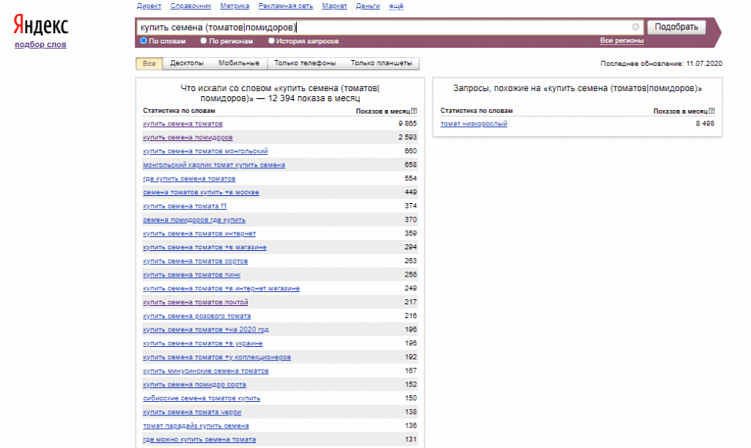Open query 'где купить семена томатов'
Image resolution: width=751 pixels, height=448 pixels.
(x=189, y=179)
